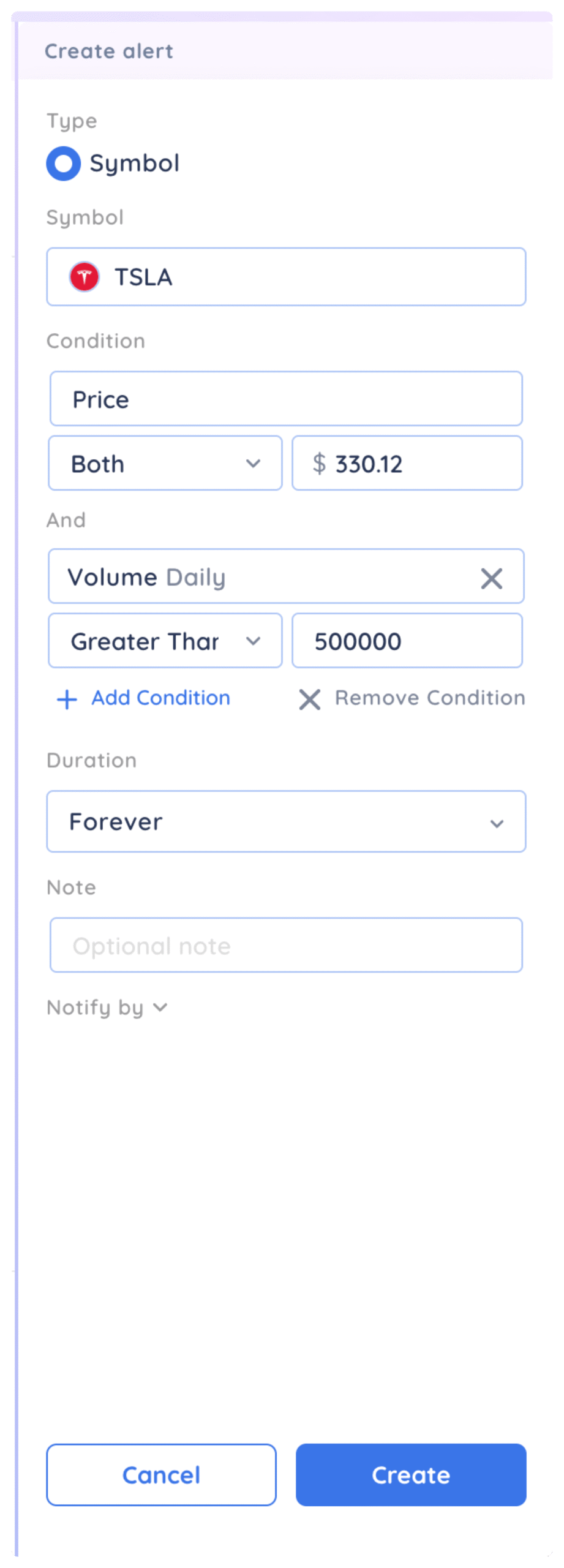Focus the 500000 volume value field
Screen dimensions: 564x1568
pyautogui.click(x=407, y=641)
